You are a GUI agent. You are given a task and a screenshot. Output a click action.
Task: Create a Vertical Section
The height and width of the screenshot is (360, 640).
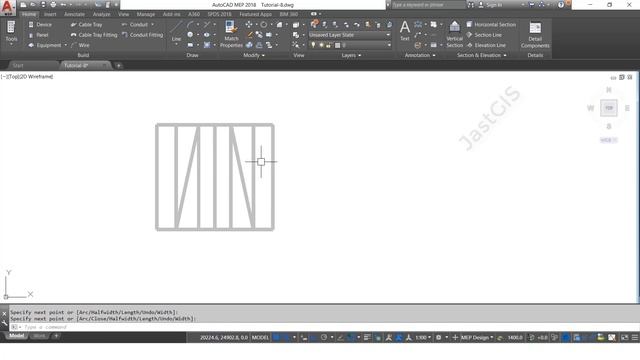pos(454,34)
